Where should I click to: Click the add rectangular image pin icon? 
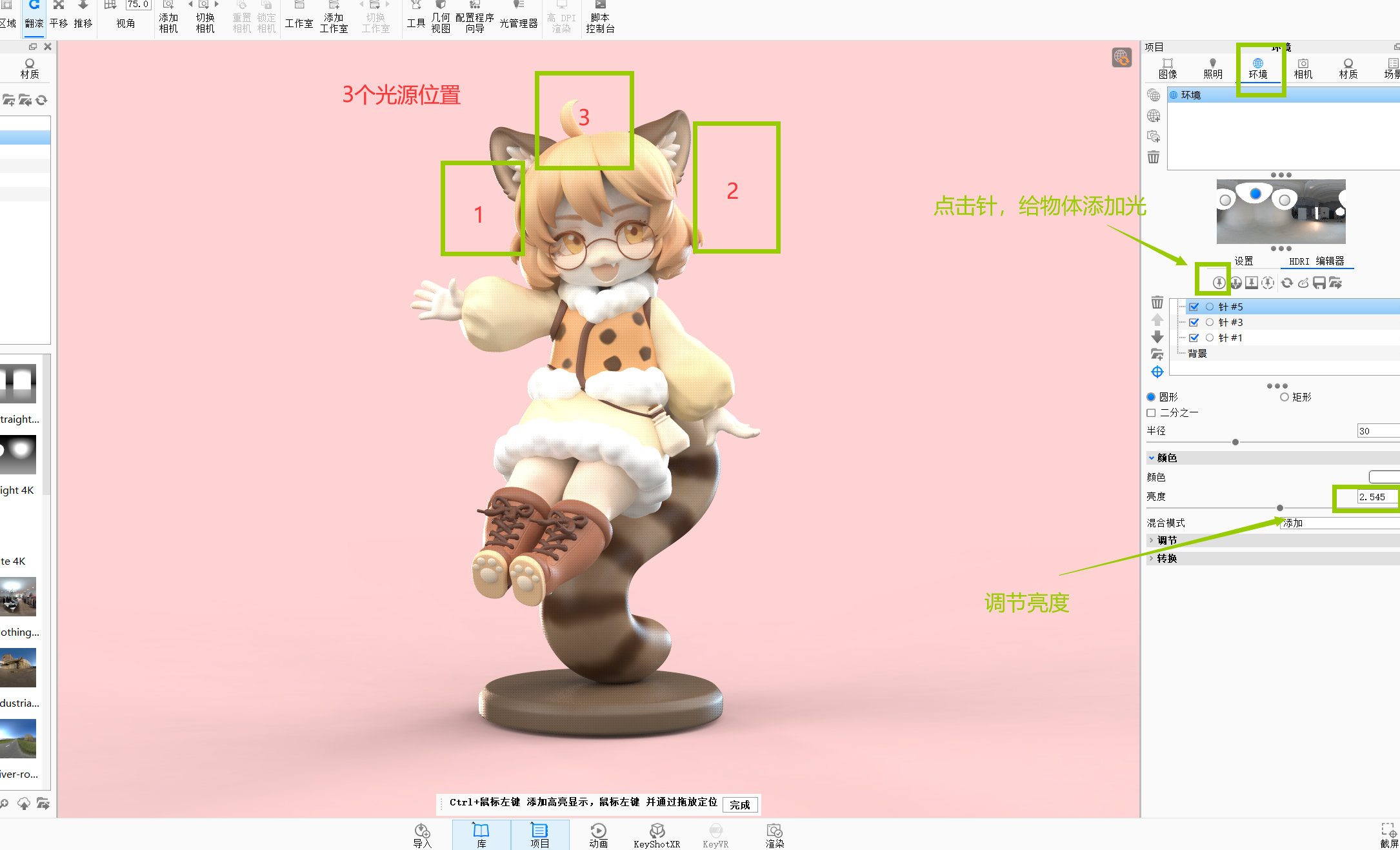click(1252, 283)
